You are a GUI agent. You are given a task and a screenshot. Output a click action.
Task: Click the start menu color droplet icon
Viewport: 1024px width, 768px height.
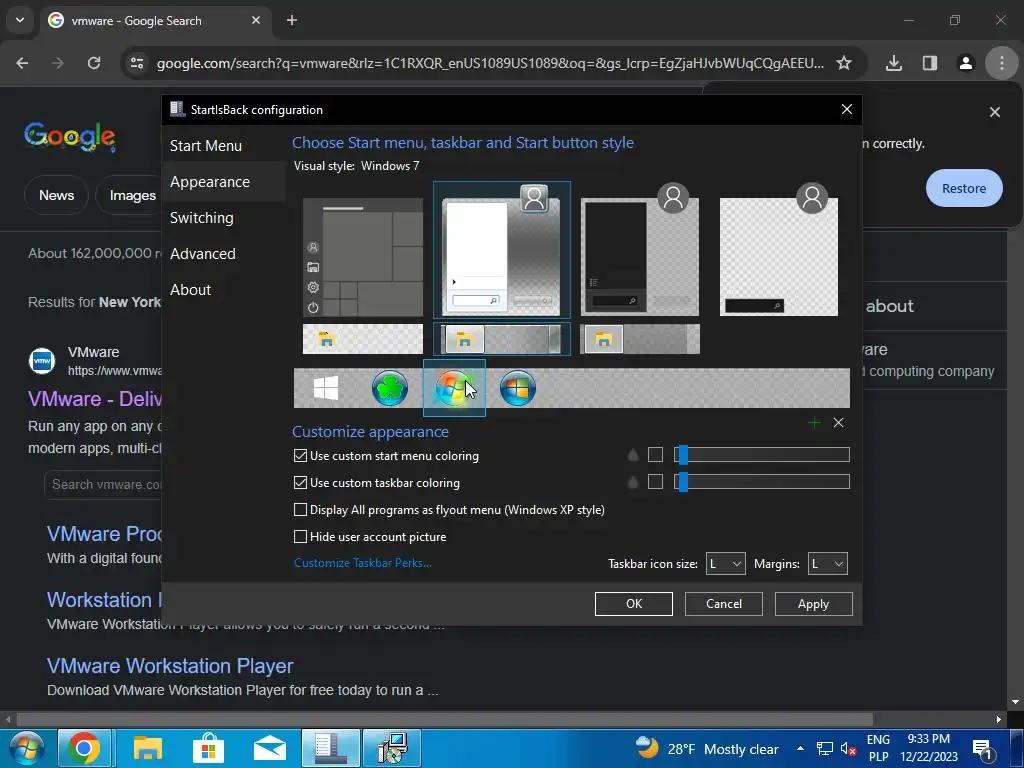pyautogui.click(x=633, y=455)
